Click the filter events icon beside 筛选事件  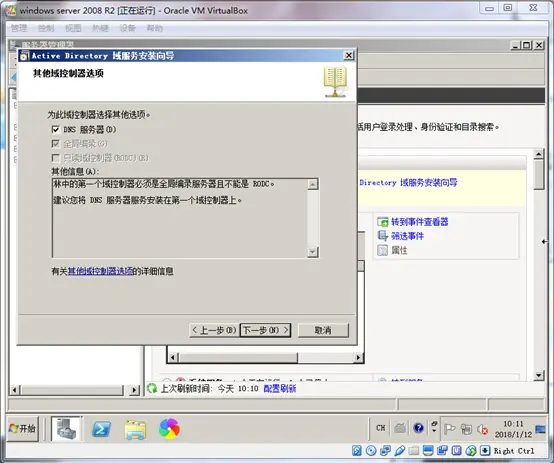point(383,236)
